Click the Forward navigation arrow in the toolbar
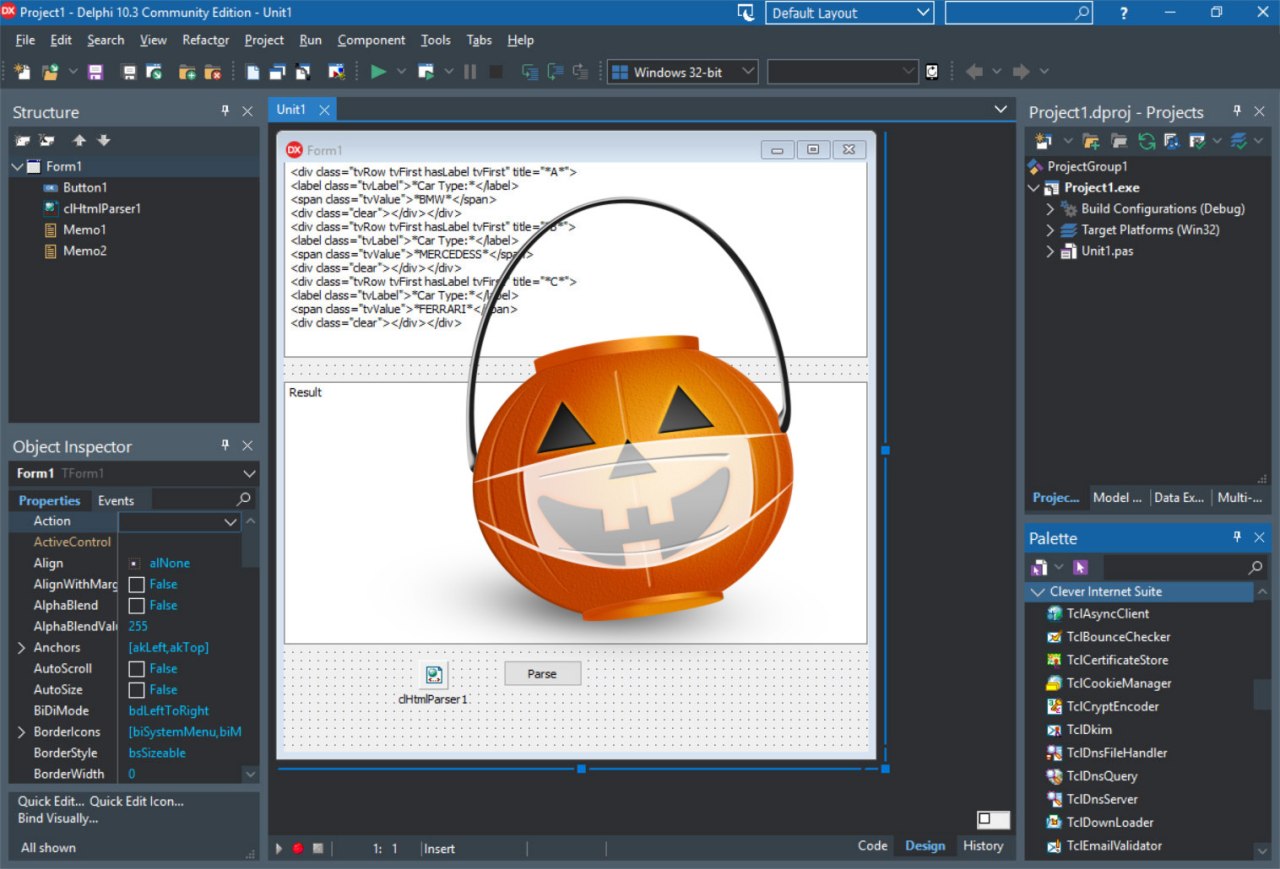 pos(1021,72)
